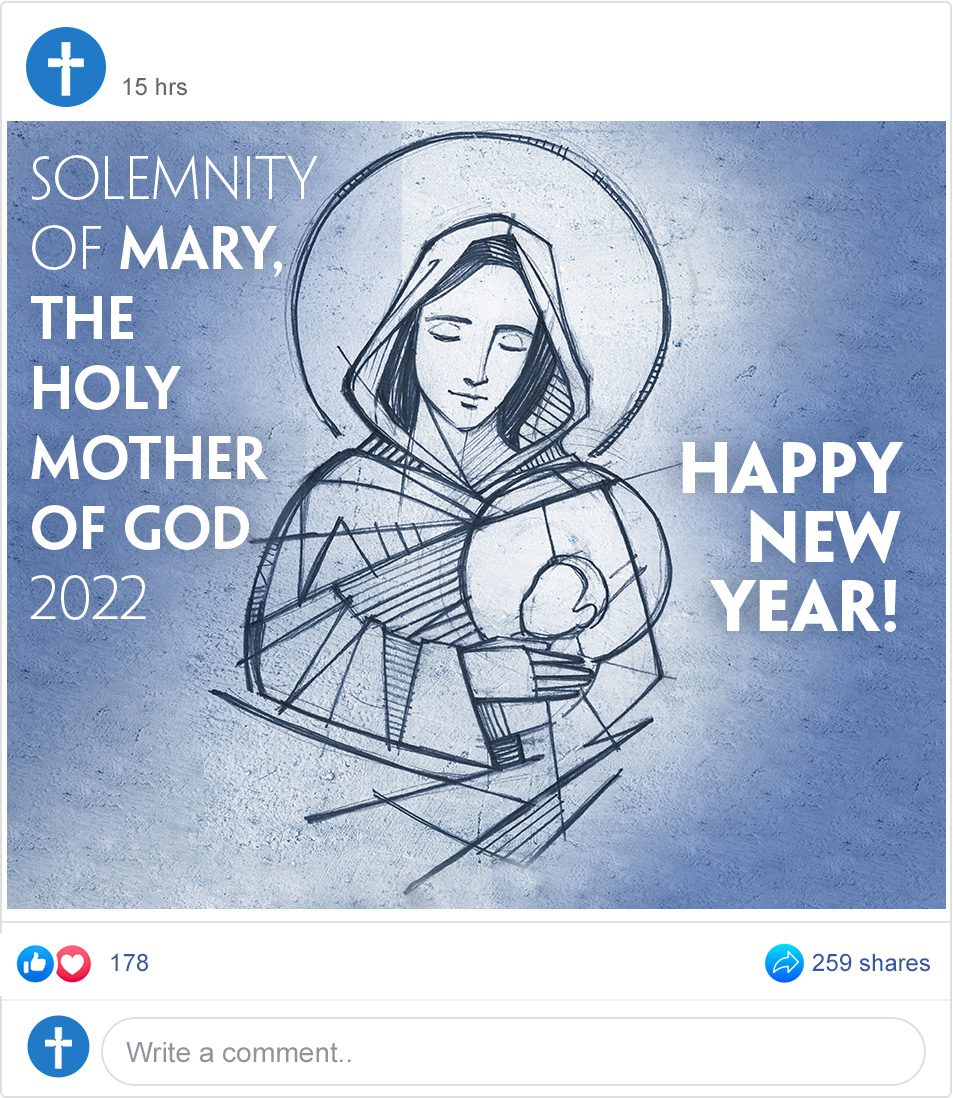Click the 'OF GOD' text on image

pyautogui.click(x=140, y=527)
